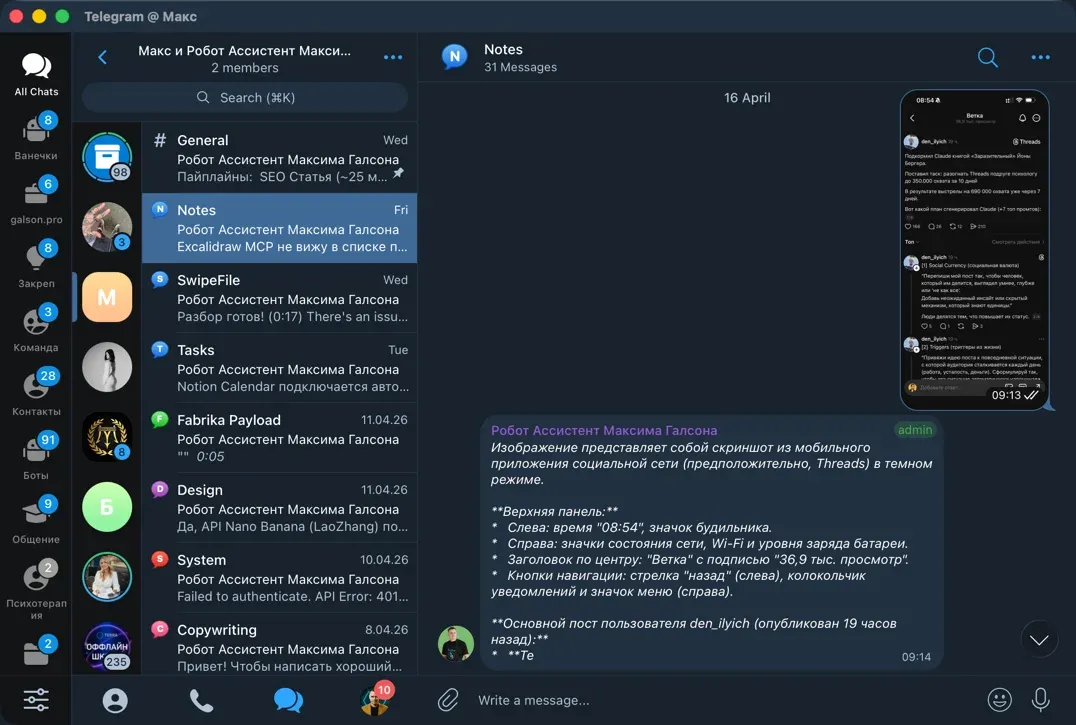1076x725 pixels.
Task: Go back using the left arrow
Action: (x=102, y=58)
